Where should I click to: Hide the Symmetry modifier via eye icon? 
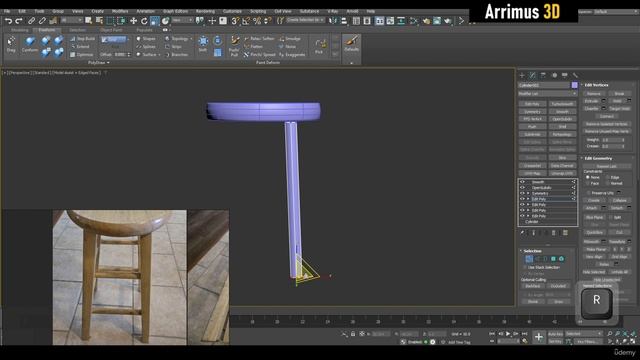[522, 193]
